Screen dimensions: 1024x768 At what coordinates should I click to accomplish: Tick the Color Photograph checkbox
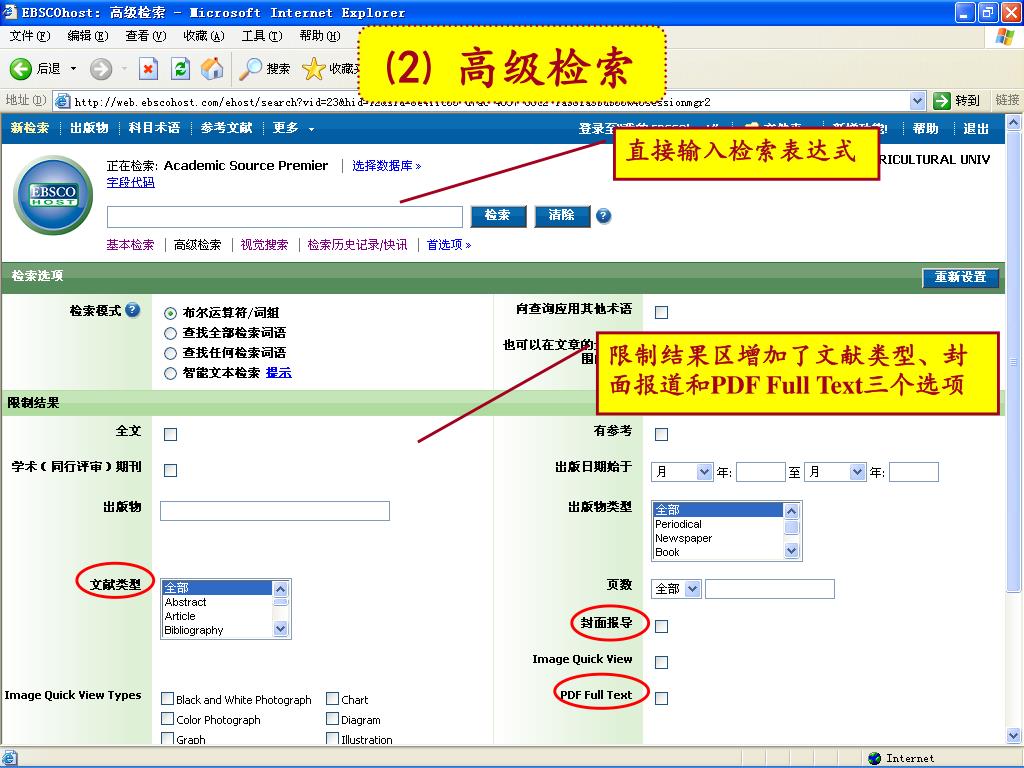click(167, 719)
